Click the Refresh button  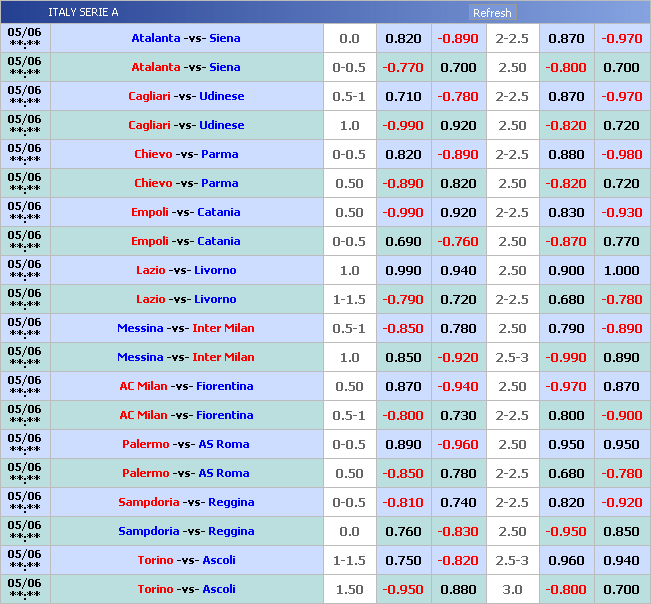click(492, 13)
